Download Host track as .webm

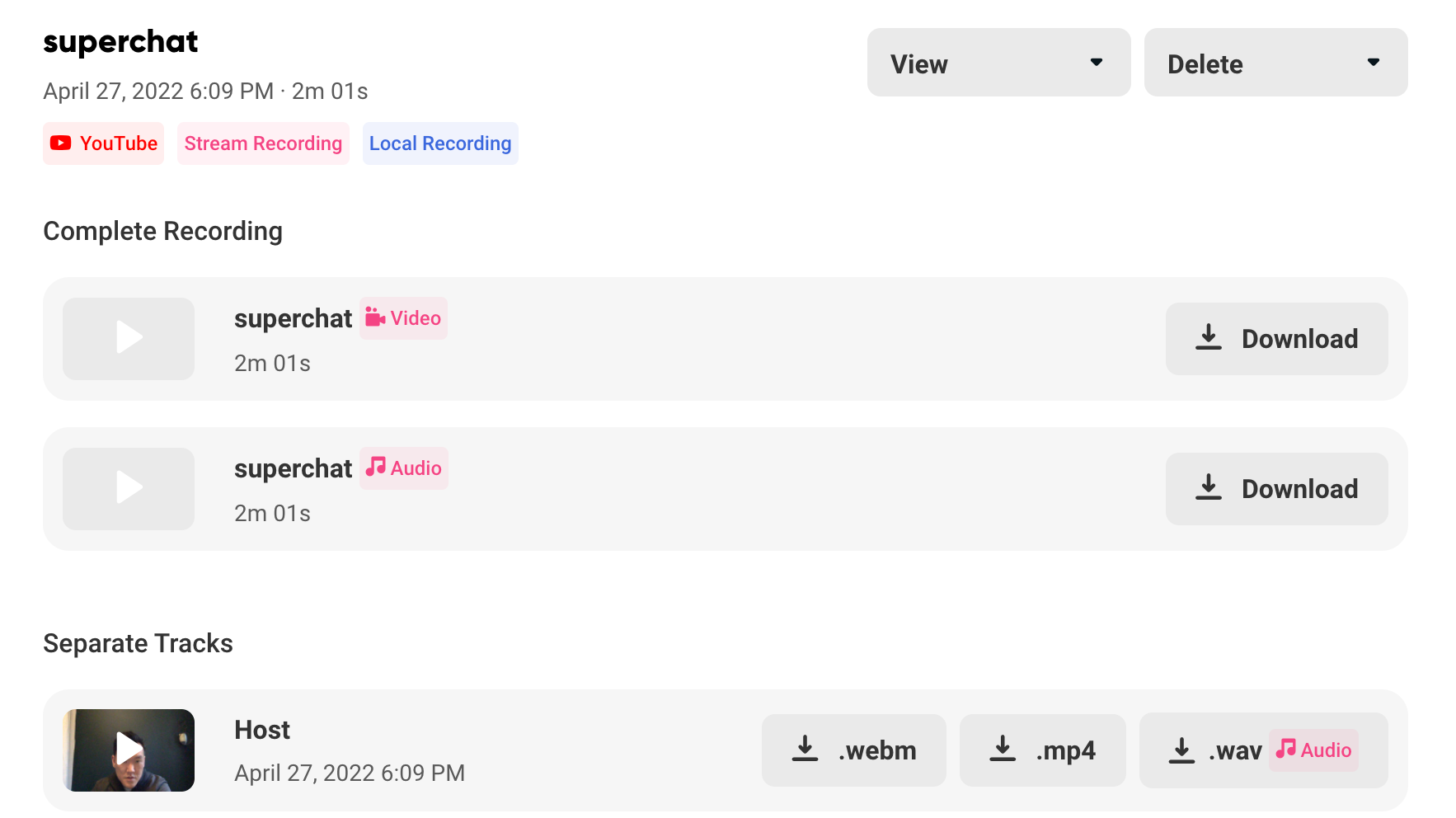pyautogui.click(x=853, y=750)
